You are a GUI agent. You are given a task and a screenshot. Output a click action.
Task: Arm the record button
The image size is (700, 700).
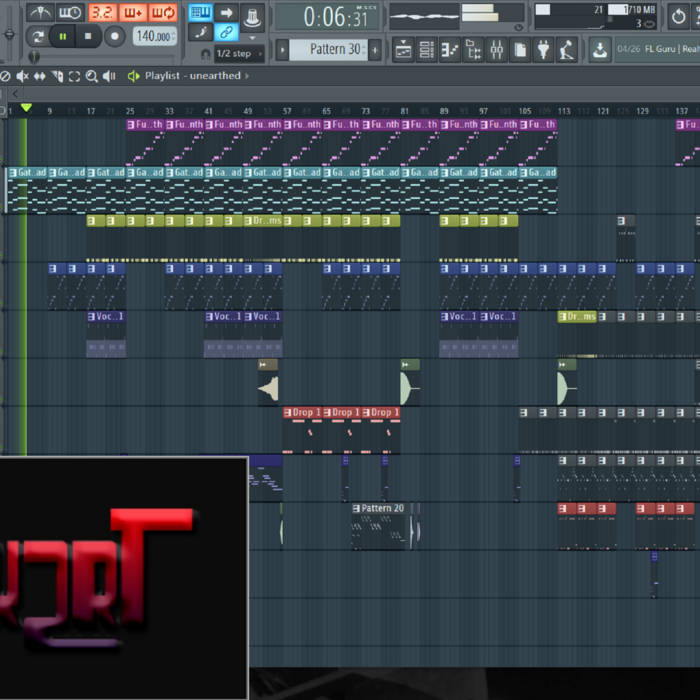pyautogui.click(x=114, y=36)
